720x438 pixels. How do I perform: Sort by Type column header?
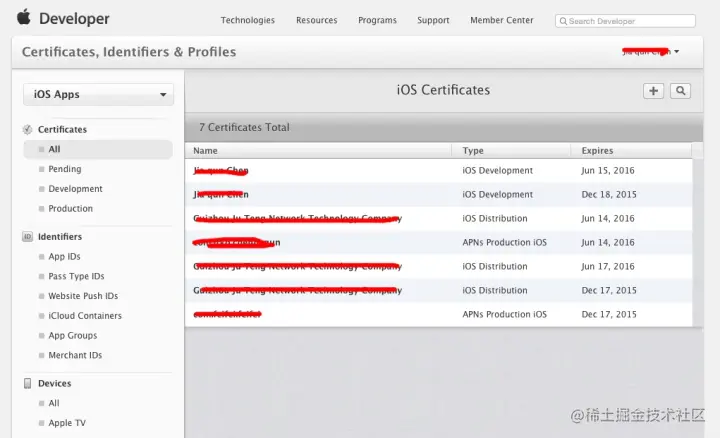coord(511,151)
